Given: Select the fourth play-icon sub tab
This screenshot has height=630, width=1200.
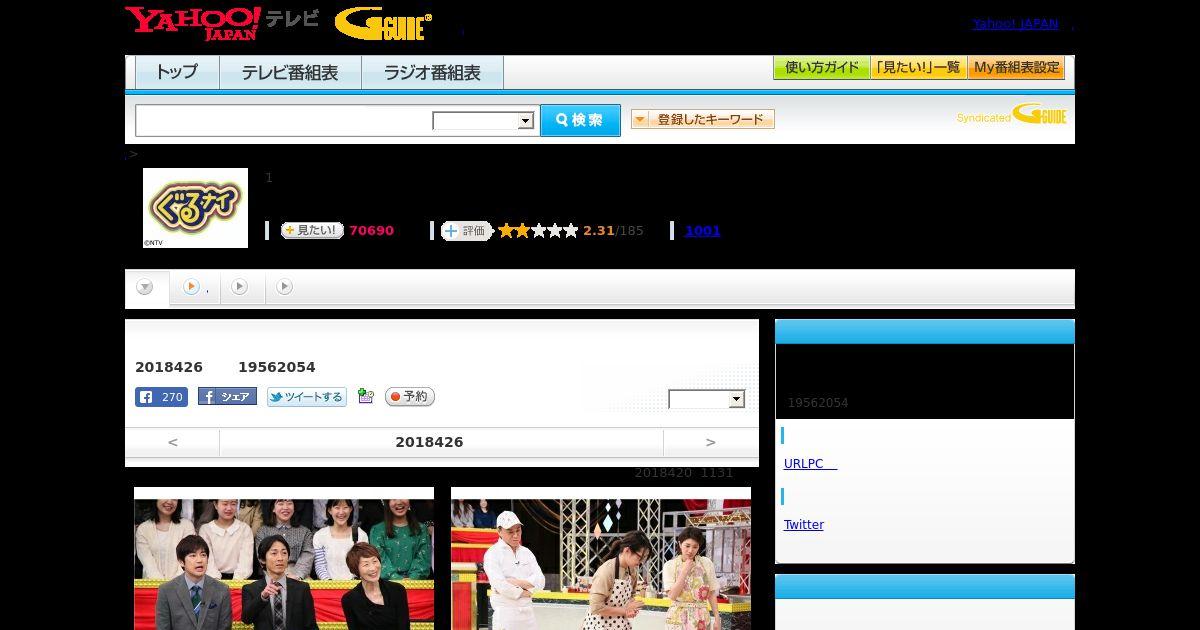Looking at the screenshot, I should [x=285, y=287].
